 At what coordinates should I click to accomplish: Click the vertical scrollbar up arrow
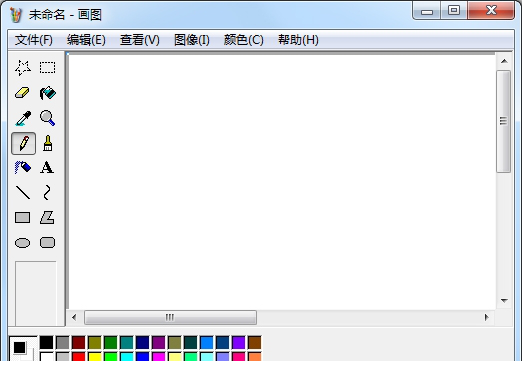coord(504,61)
